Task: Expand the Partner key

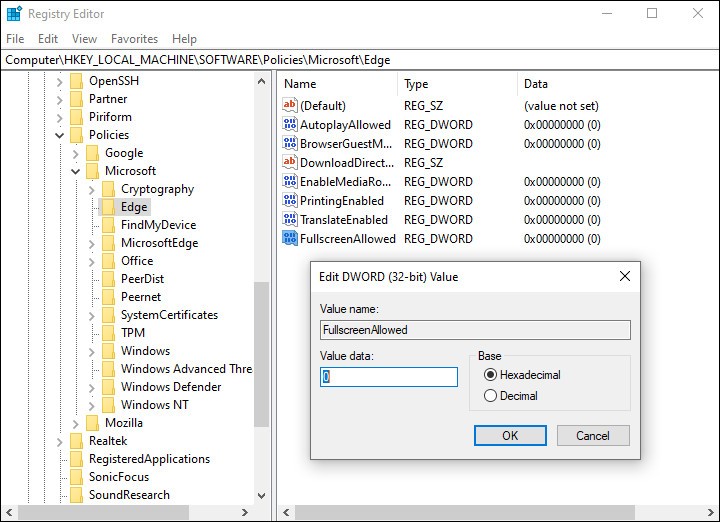Action: [60, 100]
